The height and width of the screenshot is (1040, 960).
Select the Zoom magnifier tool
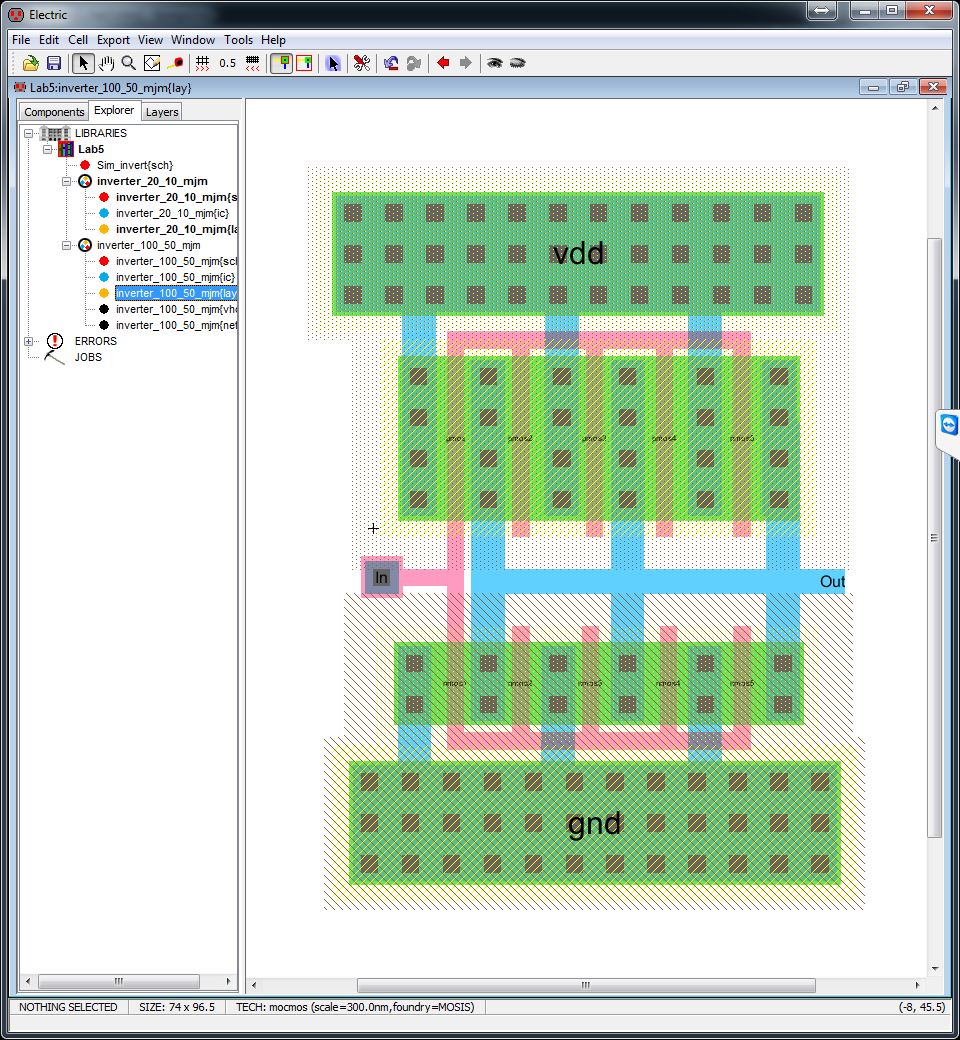pyautogui.click(x=129, y=62)
